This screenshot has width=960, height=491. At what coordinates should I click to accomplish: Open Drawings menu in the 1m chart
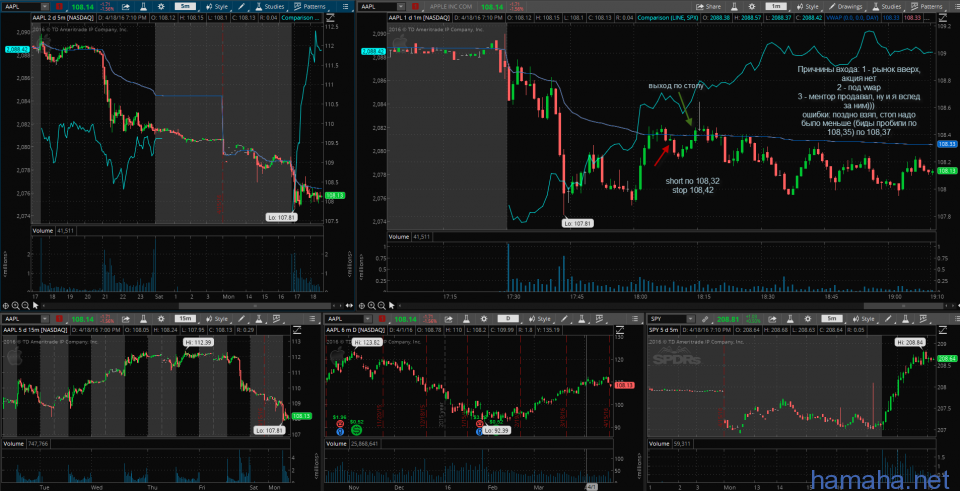(x=844, y=7)
